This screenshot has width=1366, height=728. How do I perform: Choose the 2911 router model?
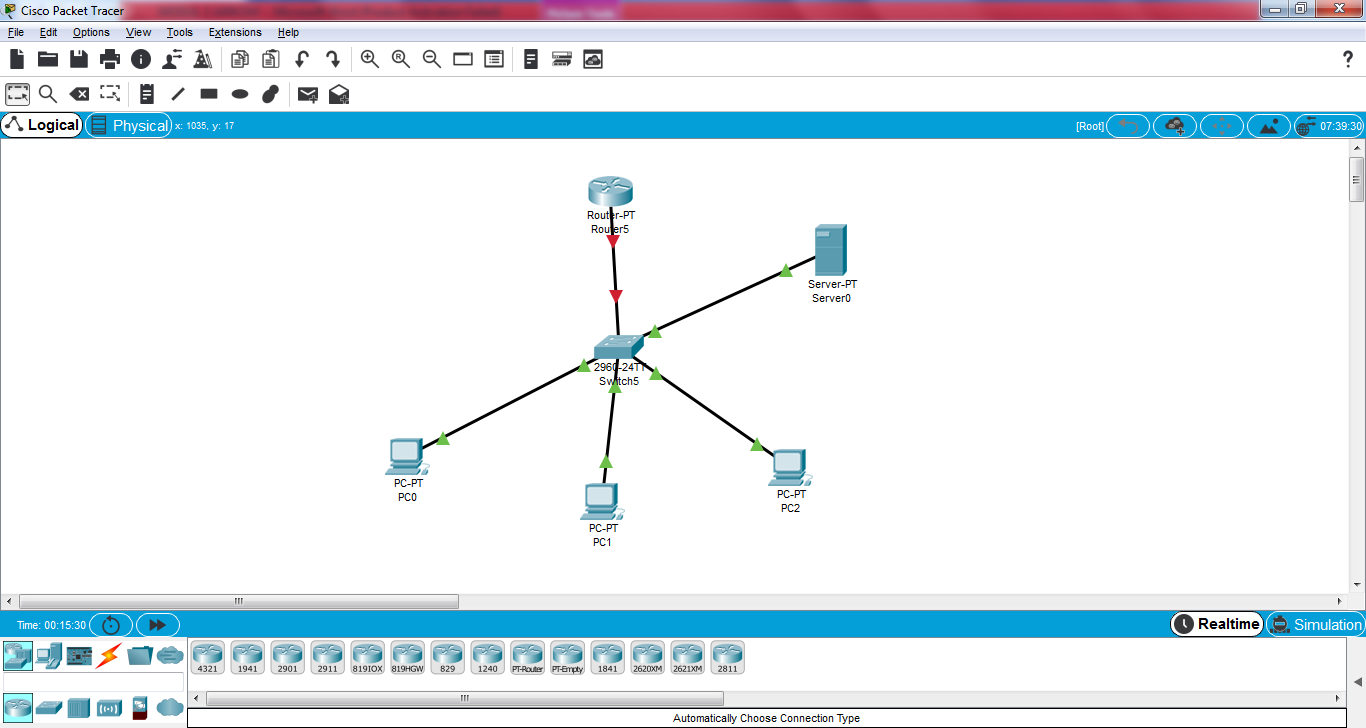[327, 657]
